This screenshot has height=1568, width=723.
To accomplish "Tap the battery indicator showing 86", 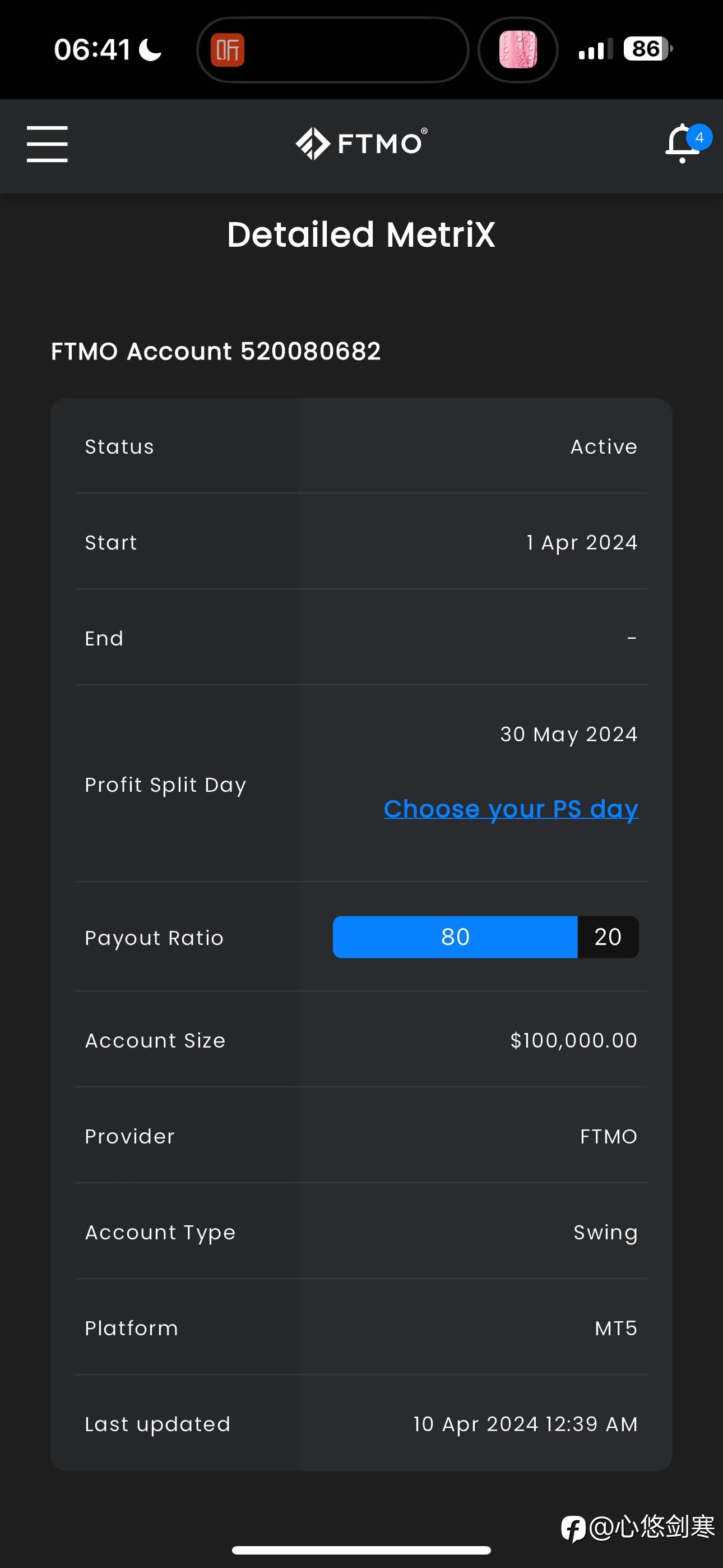I will (647, 49).
